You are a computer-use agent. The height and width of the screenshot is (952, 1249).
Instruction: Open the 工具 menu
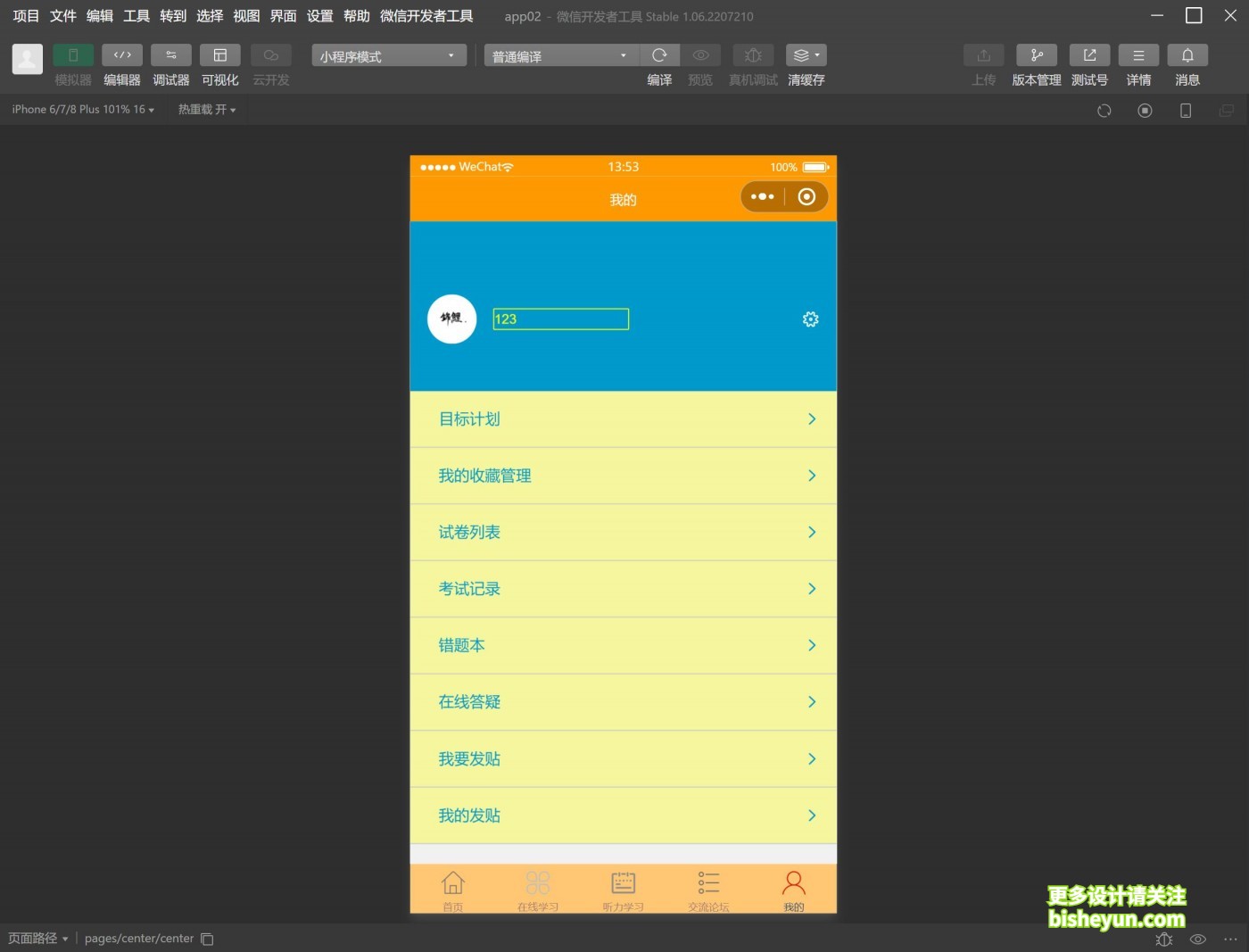point(136,15)
